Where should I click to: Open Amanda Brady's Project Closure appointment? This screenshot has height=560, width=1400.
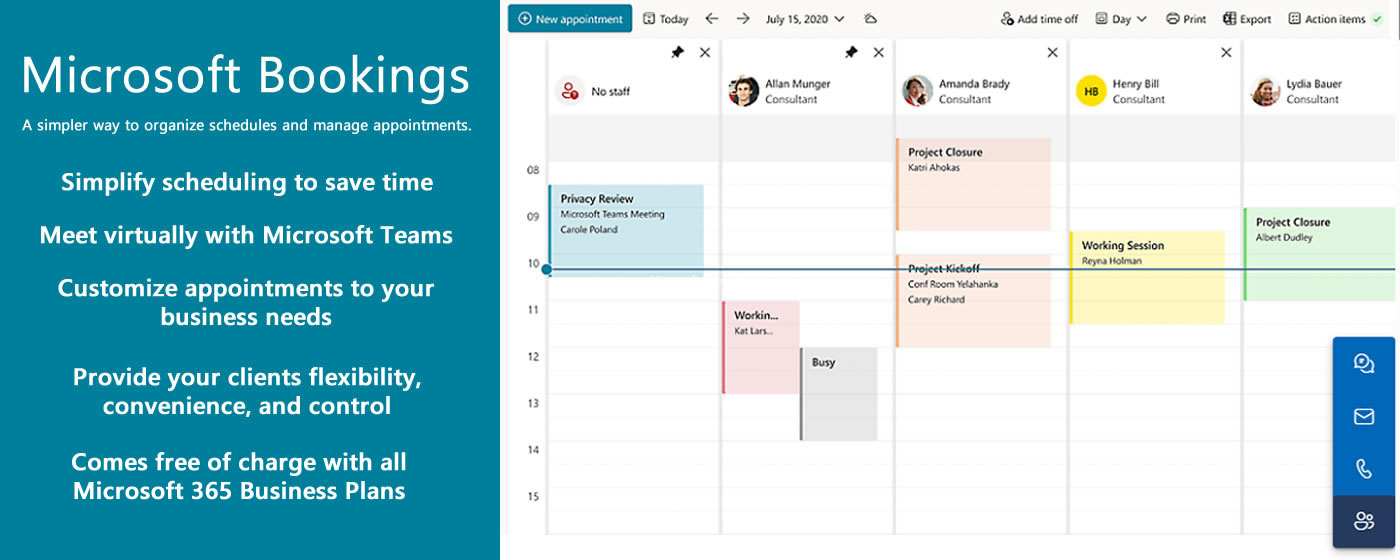[x=973, y=184]
